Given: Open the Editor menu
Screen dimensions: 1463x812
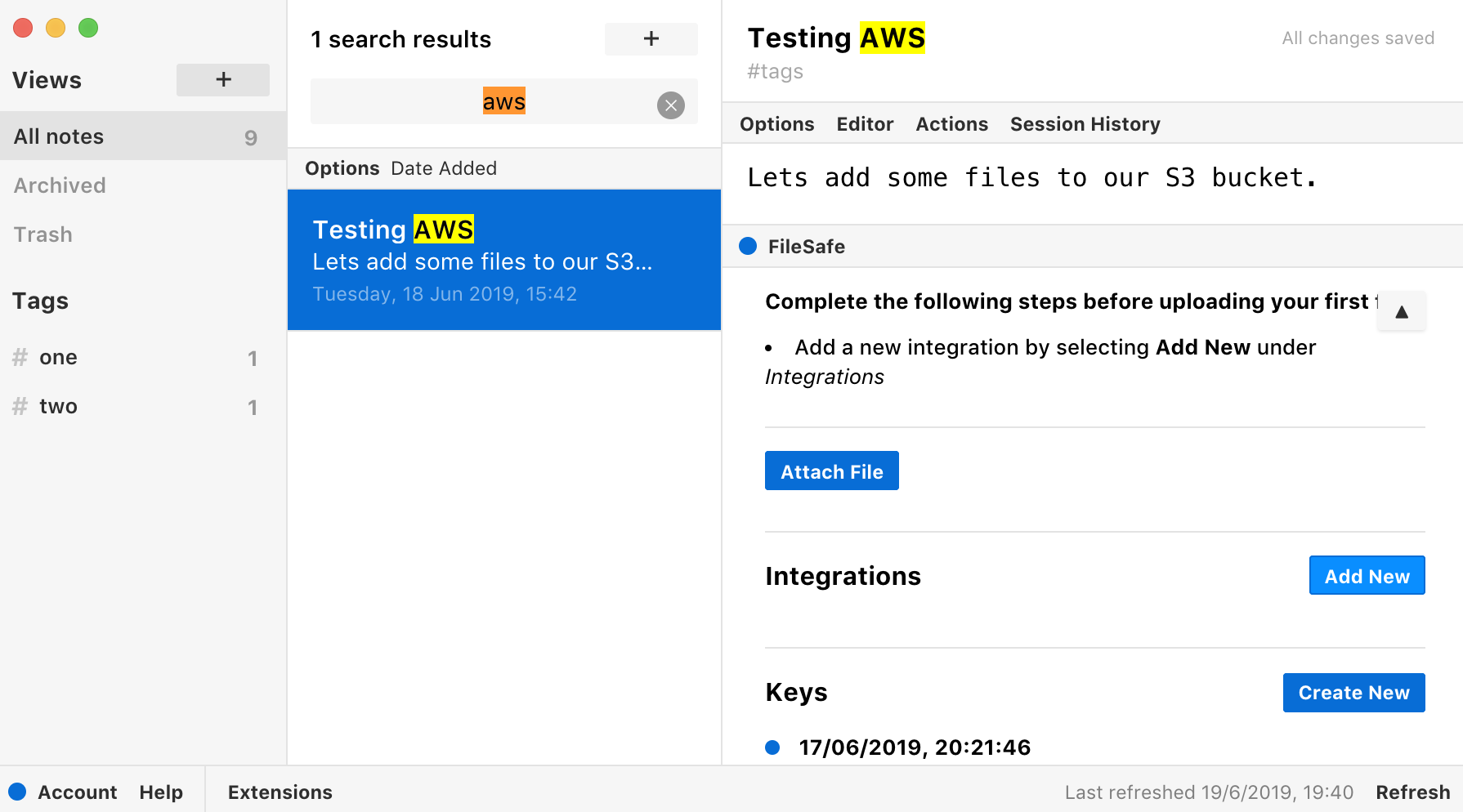Looking at the screenshot, I should (864, 124).
